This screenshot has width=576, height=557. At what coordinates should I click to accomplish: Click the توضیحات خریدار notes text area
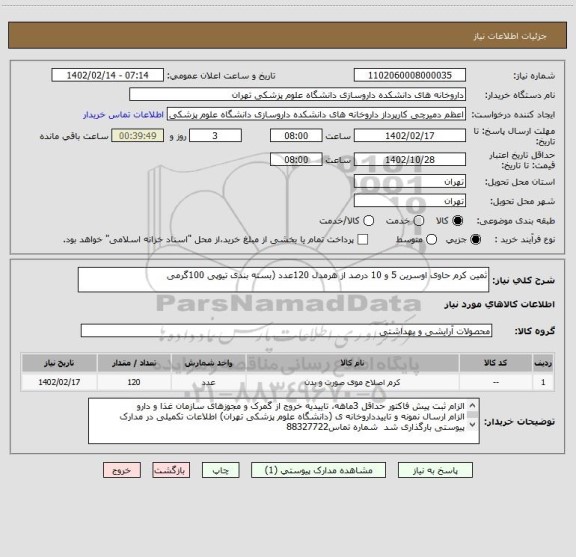pos(284,421)
